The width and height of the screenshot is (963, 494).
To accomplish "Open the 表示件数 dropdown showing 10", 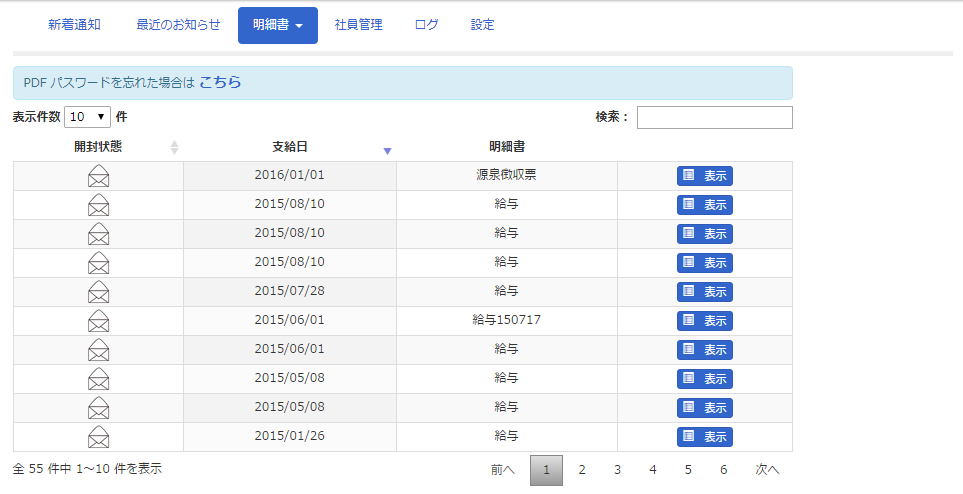I will 88,117.
